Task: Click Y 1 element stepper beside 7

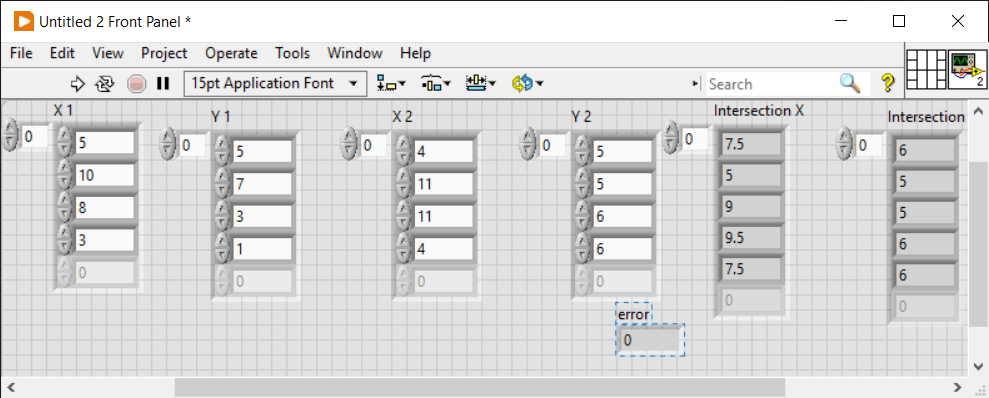Action: click(222, 184)
